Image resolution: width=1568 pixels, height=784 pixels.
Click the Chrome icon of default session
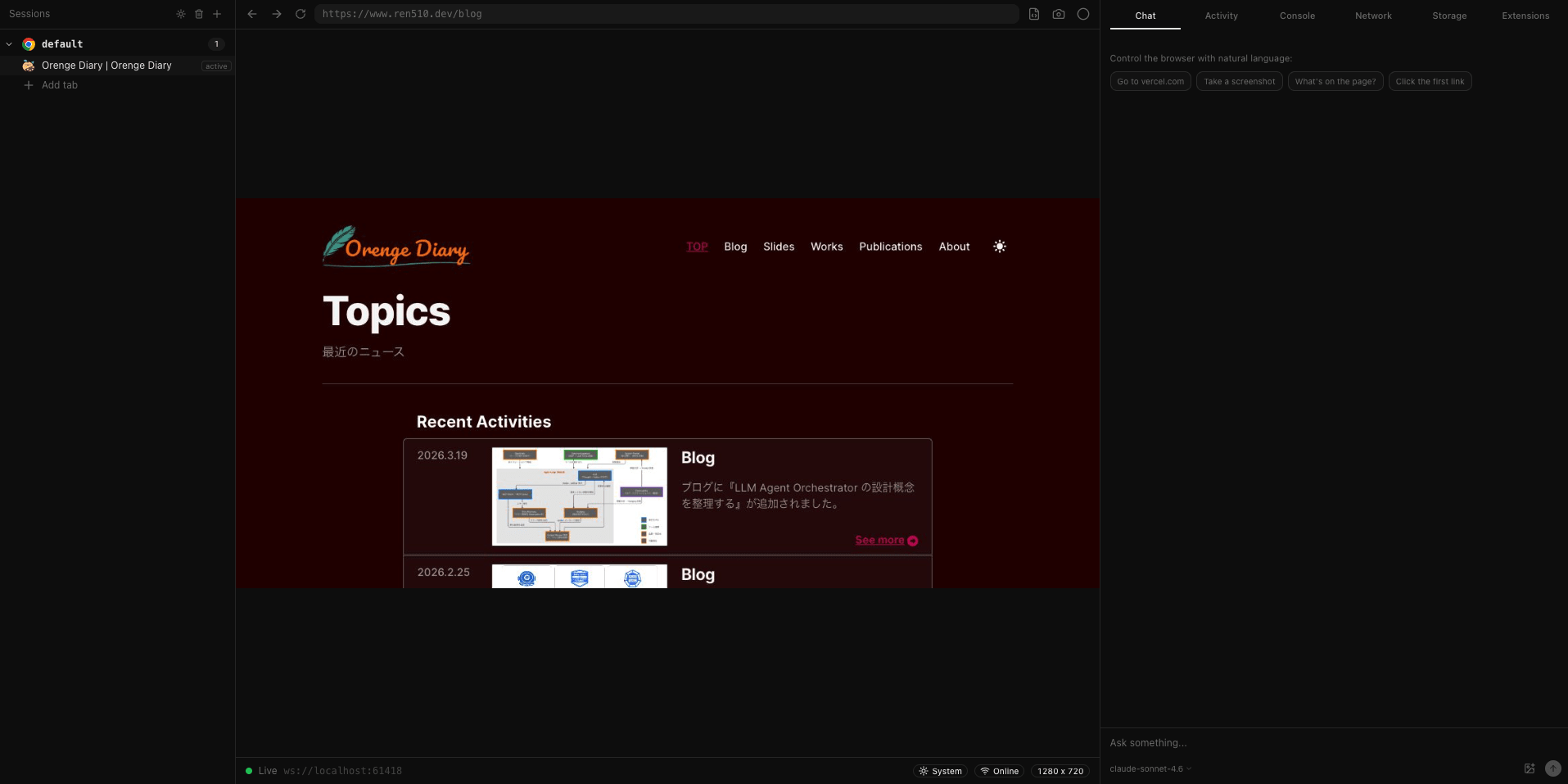point(29,44)
